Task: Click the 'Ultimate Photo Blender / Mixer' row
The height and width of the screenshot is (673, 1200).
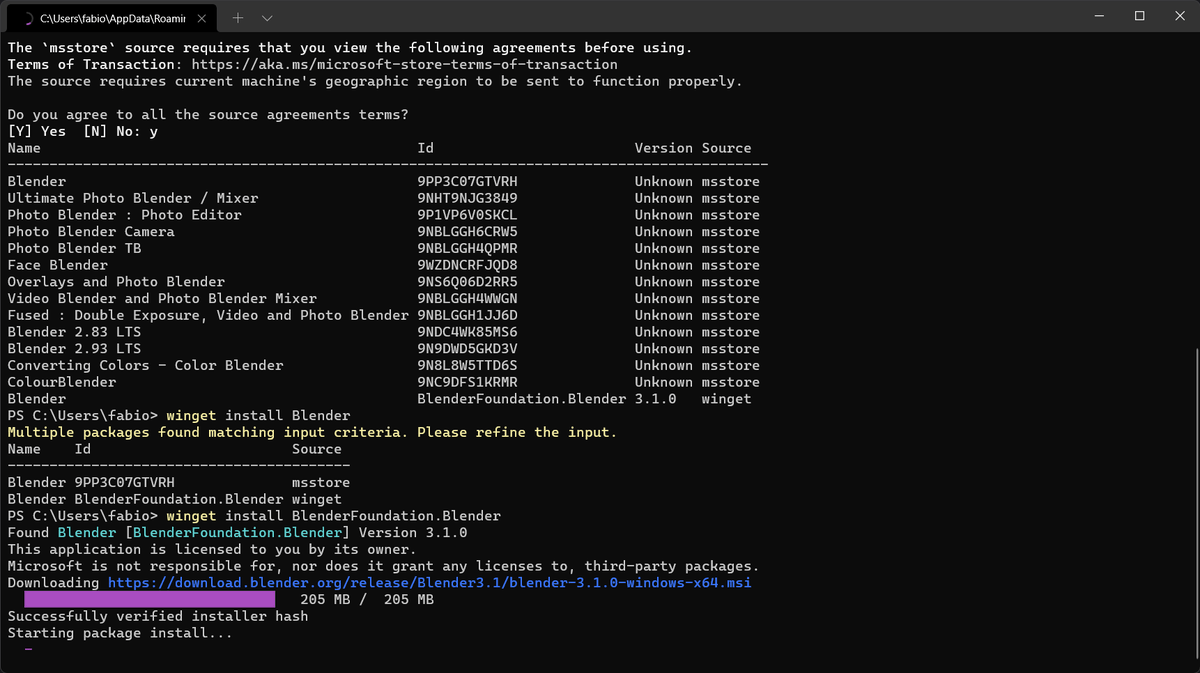Action: click(x=132, y=198)
